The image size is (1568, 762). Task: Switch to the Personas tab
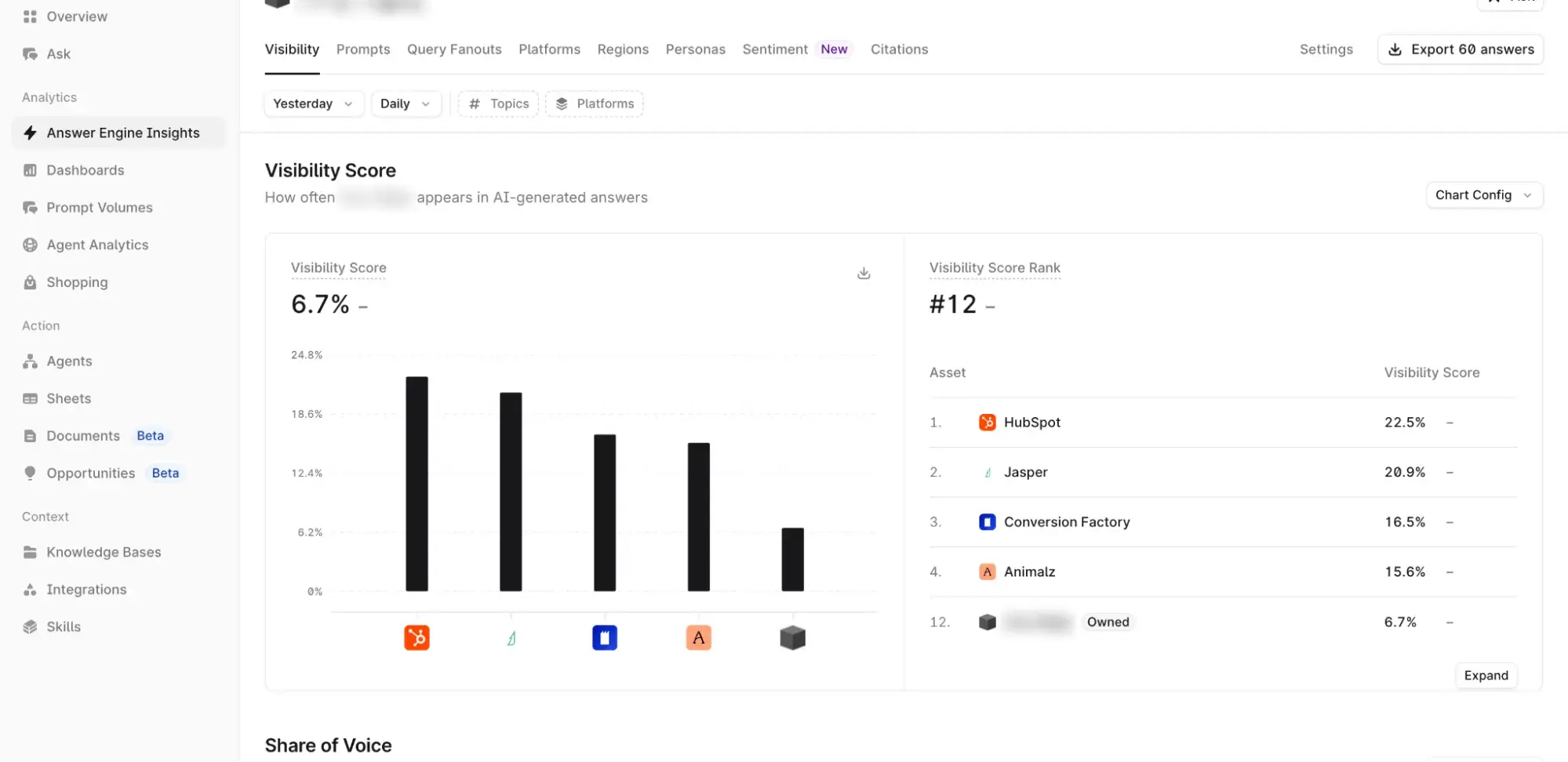point(695,49)
